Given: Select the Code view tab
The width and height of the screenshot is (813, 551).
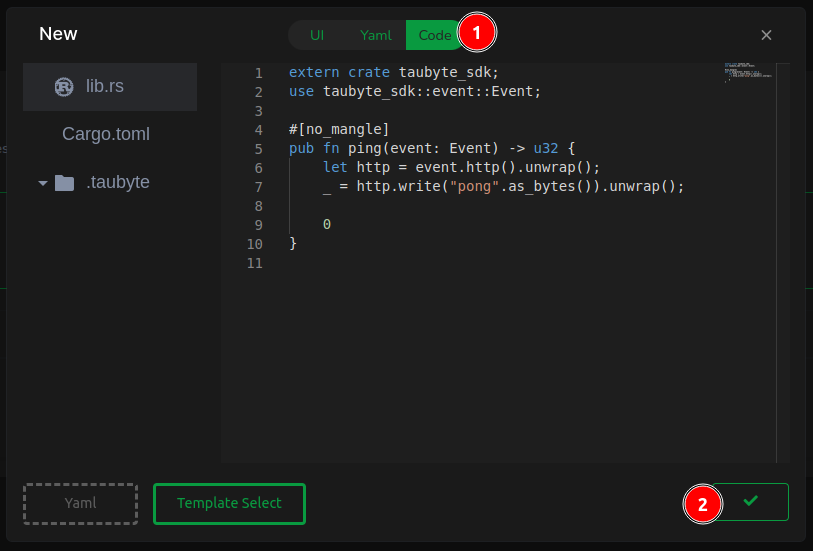Looking at the screenshot, I should coord(434,35).
